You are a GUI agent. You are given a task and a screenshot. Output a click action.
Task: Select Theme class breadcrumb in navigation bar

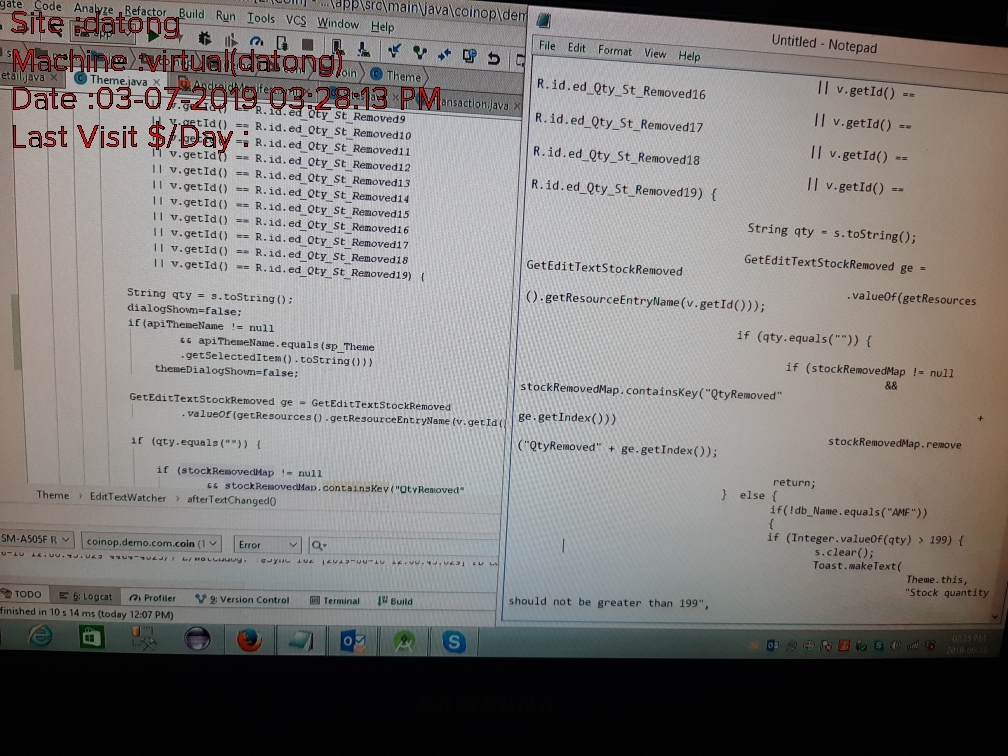coord(395,76)
